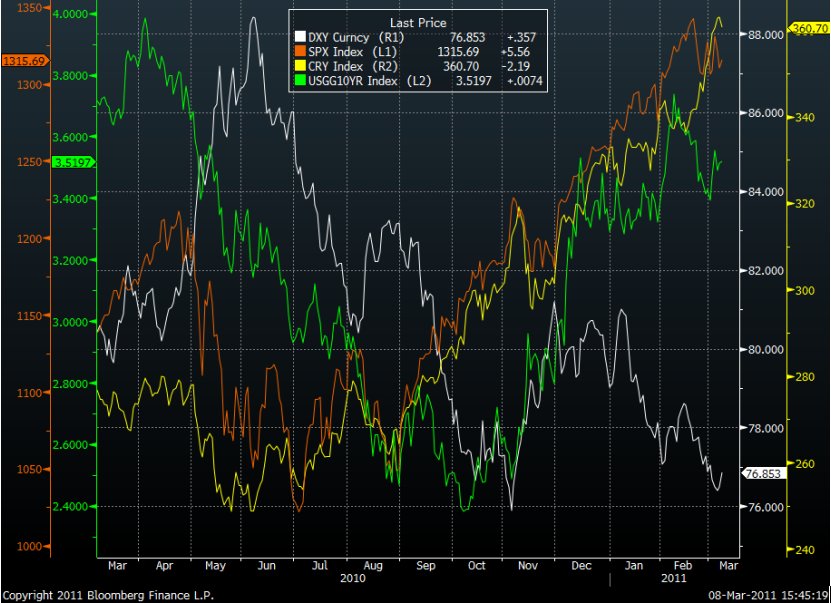Click the yellow CRY Index legend swatch

297,66
